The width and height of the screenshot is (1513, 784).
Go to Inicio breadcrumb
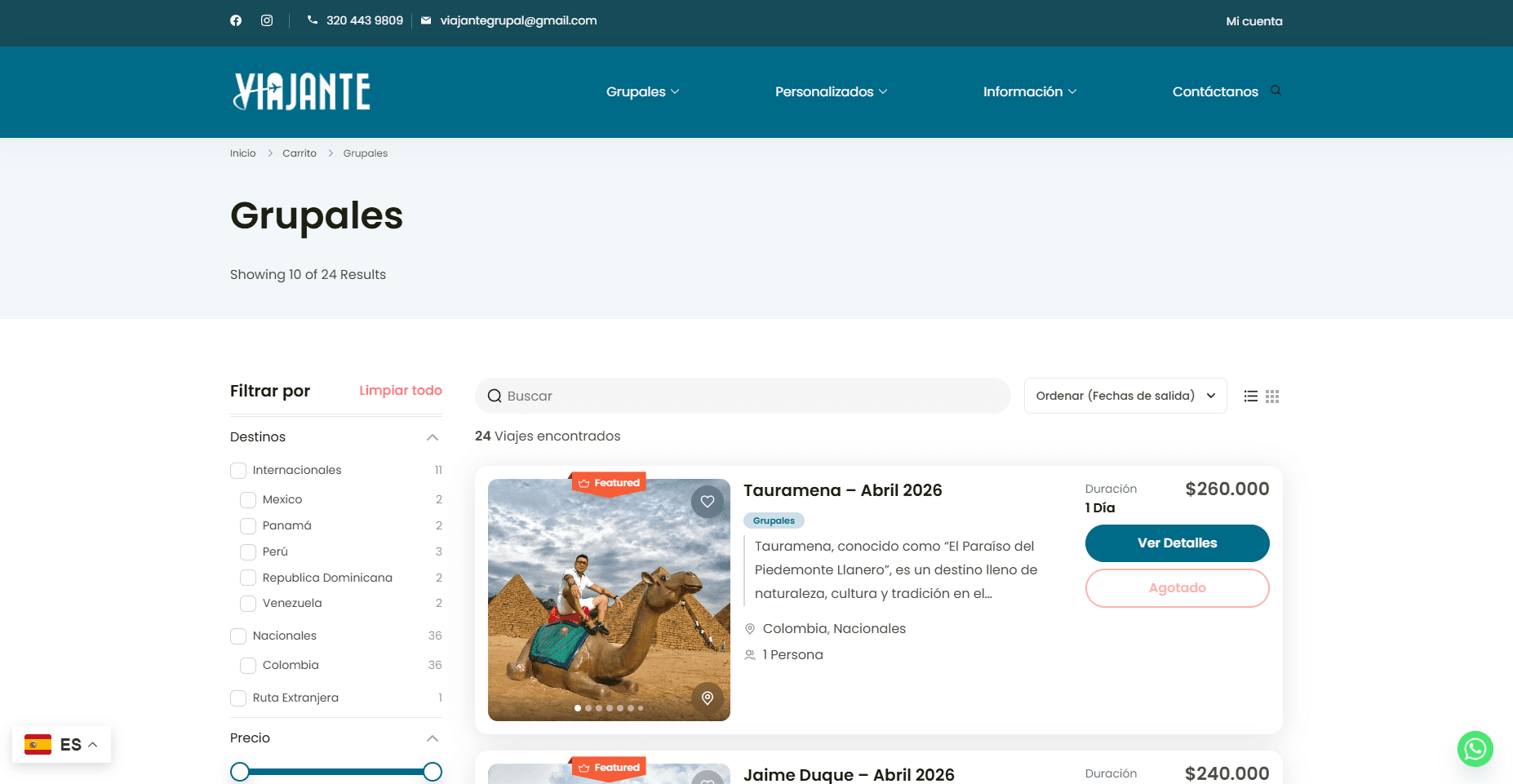(242, 153)
